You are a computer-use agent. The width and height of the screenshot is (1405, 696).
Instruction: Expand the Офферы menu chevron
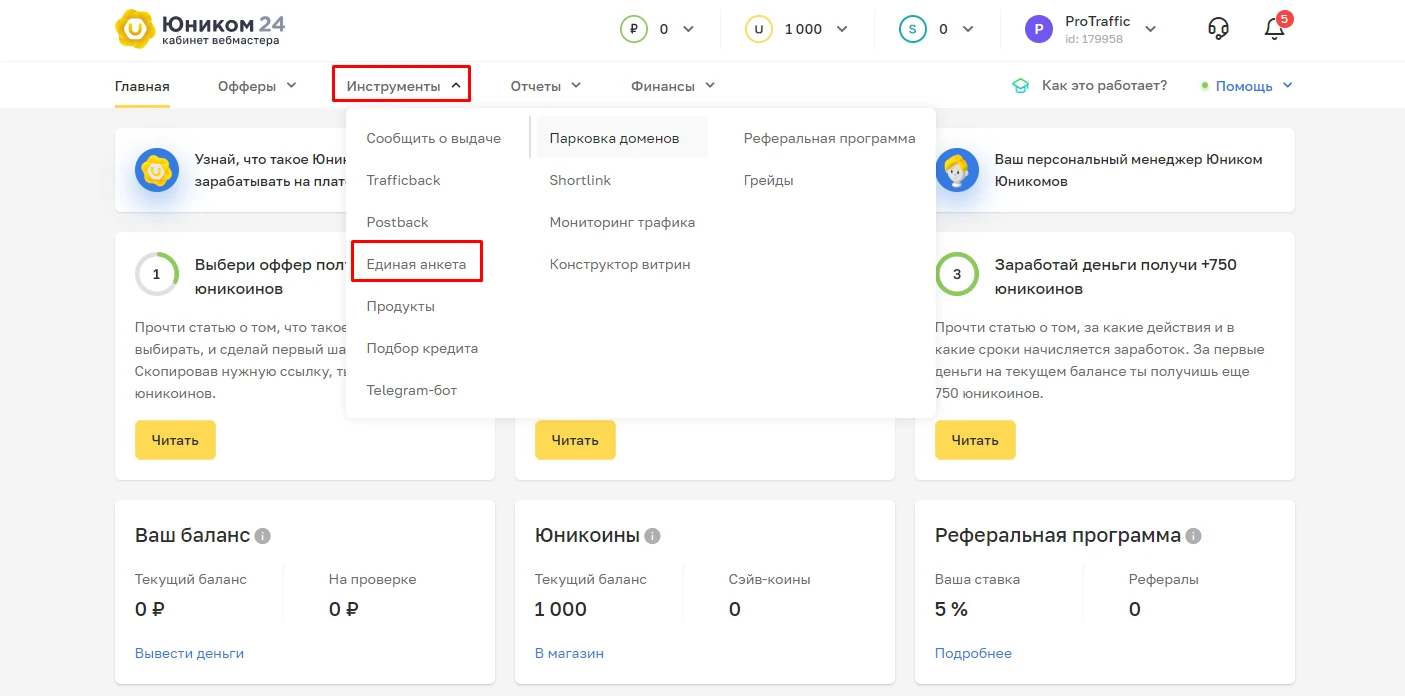[x=291, y=85]
